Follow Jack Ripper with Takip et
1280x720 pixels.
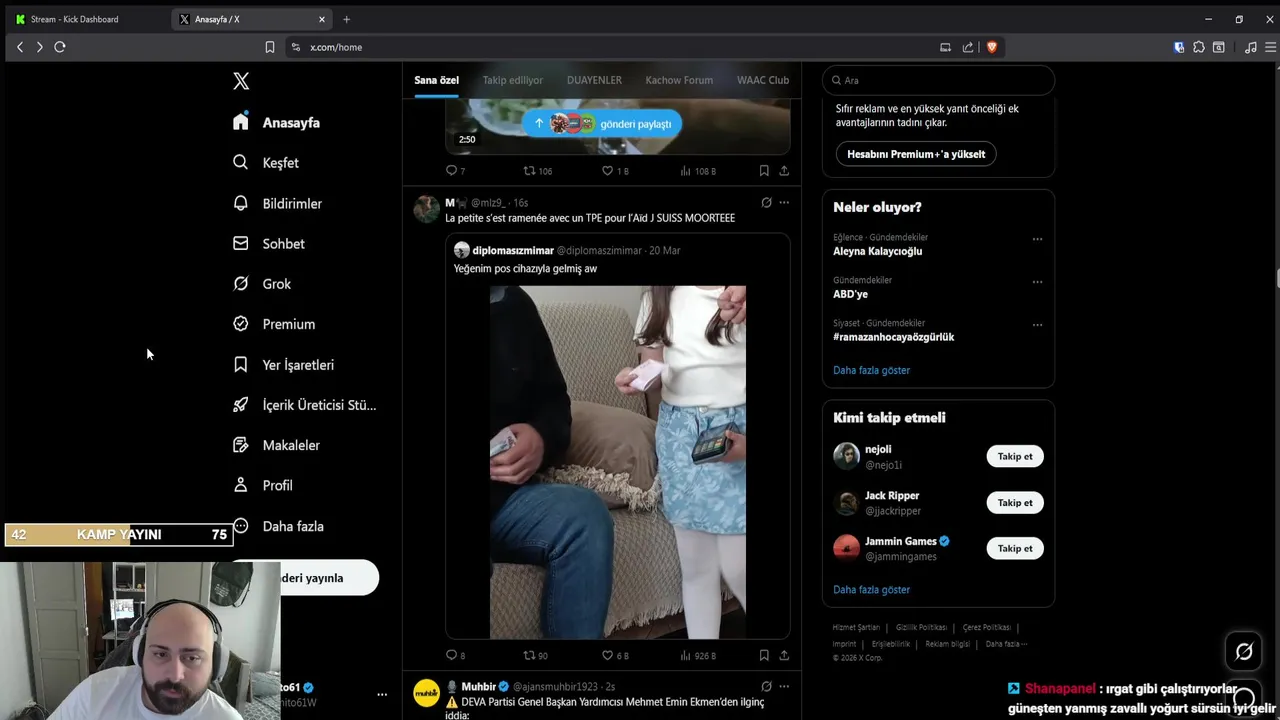point(1015,502)
